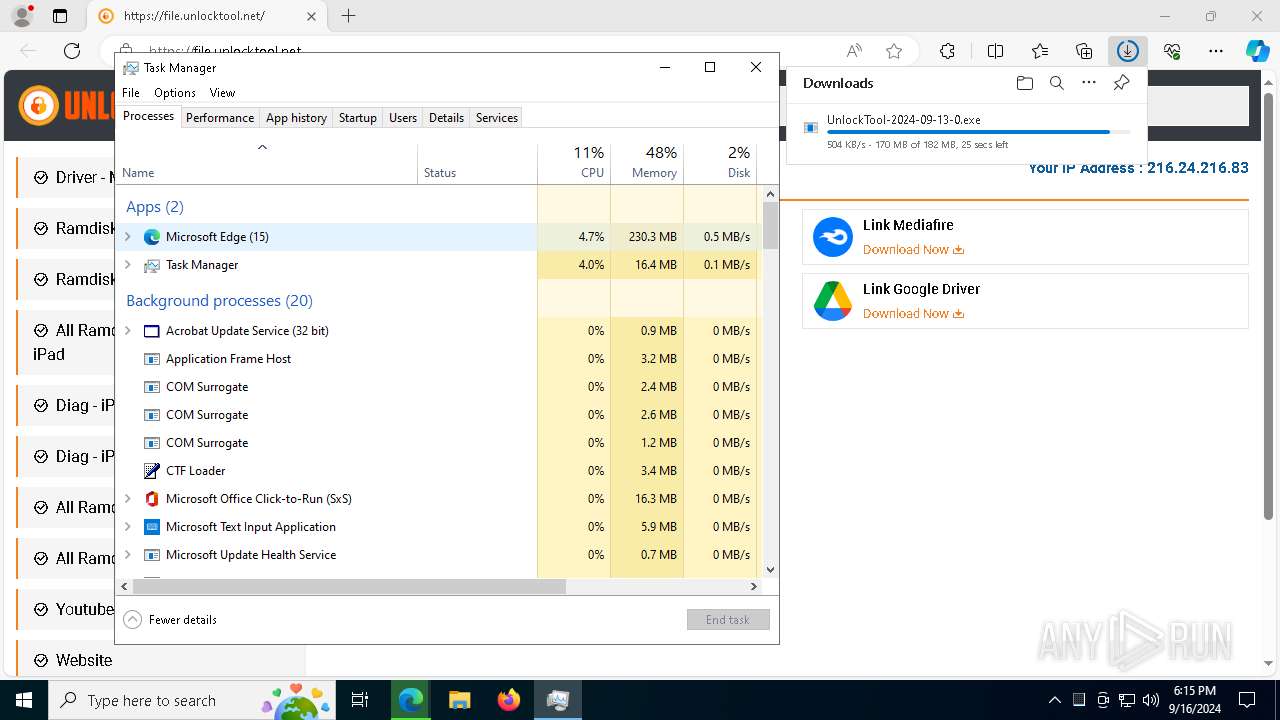Toggle Edge split screen icon
Screen dimensions: 1280x720
[x=995, y=51]
